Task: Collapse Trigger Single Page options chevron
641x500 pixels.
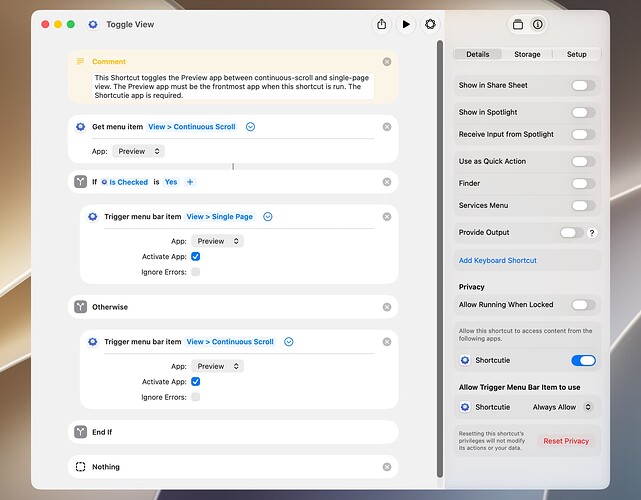Action: (x=268, y=217)
